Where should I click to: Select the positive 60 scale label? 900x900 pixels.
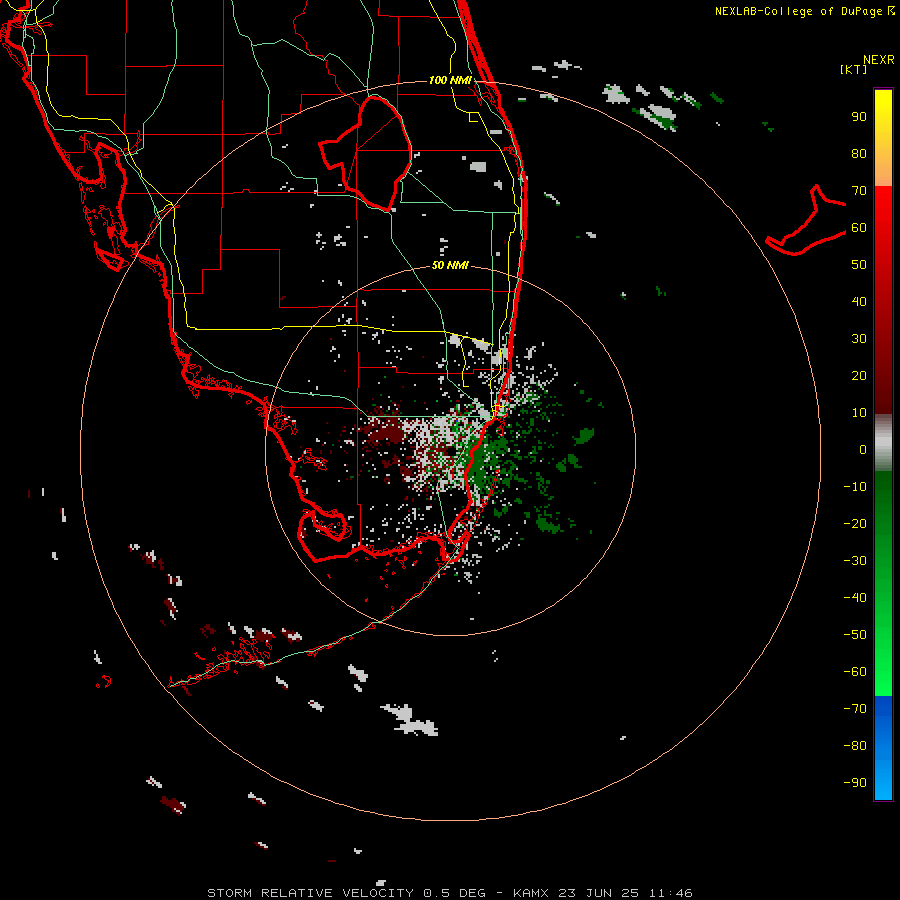pyautogui.click(x=859, y=227)
